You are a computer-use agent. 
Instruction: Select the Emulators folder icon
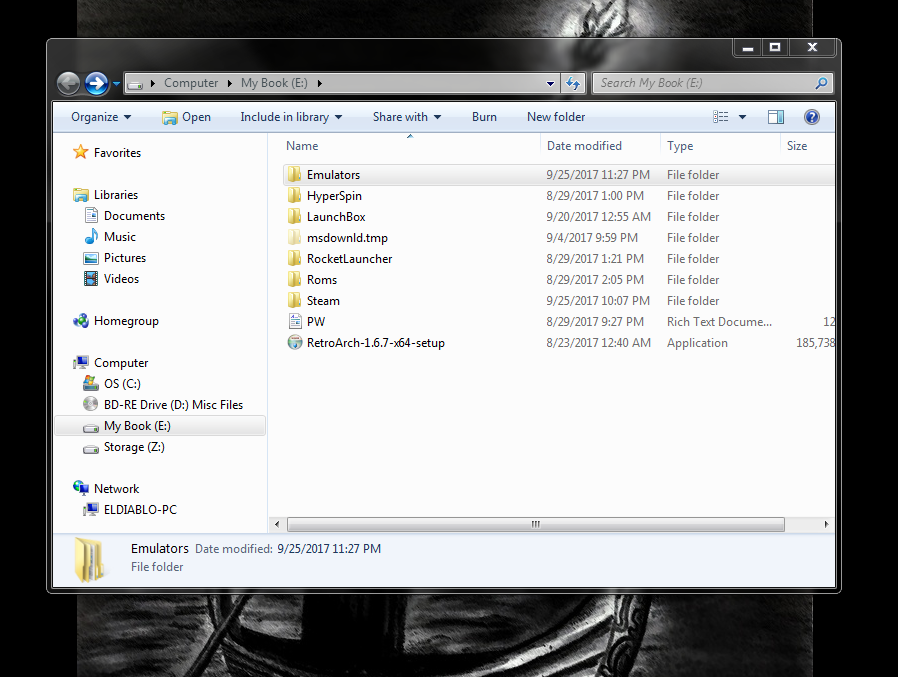(x=294, y=175)
